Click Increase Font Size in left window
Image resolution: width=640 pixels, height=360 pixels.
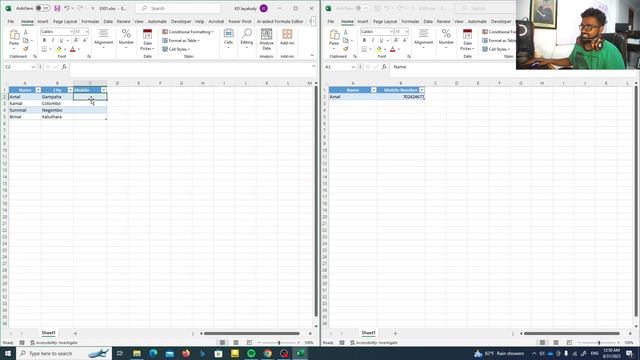point(76,40)
